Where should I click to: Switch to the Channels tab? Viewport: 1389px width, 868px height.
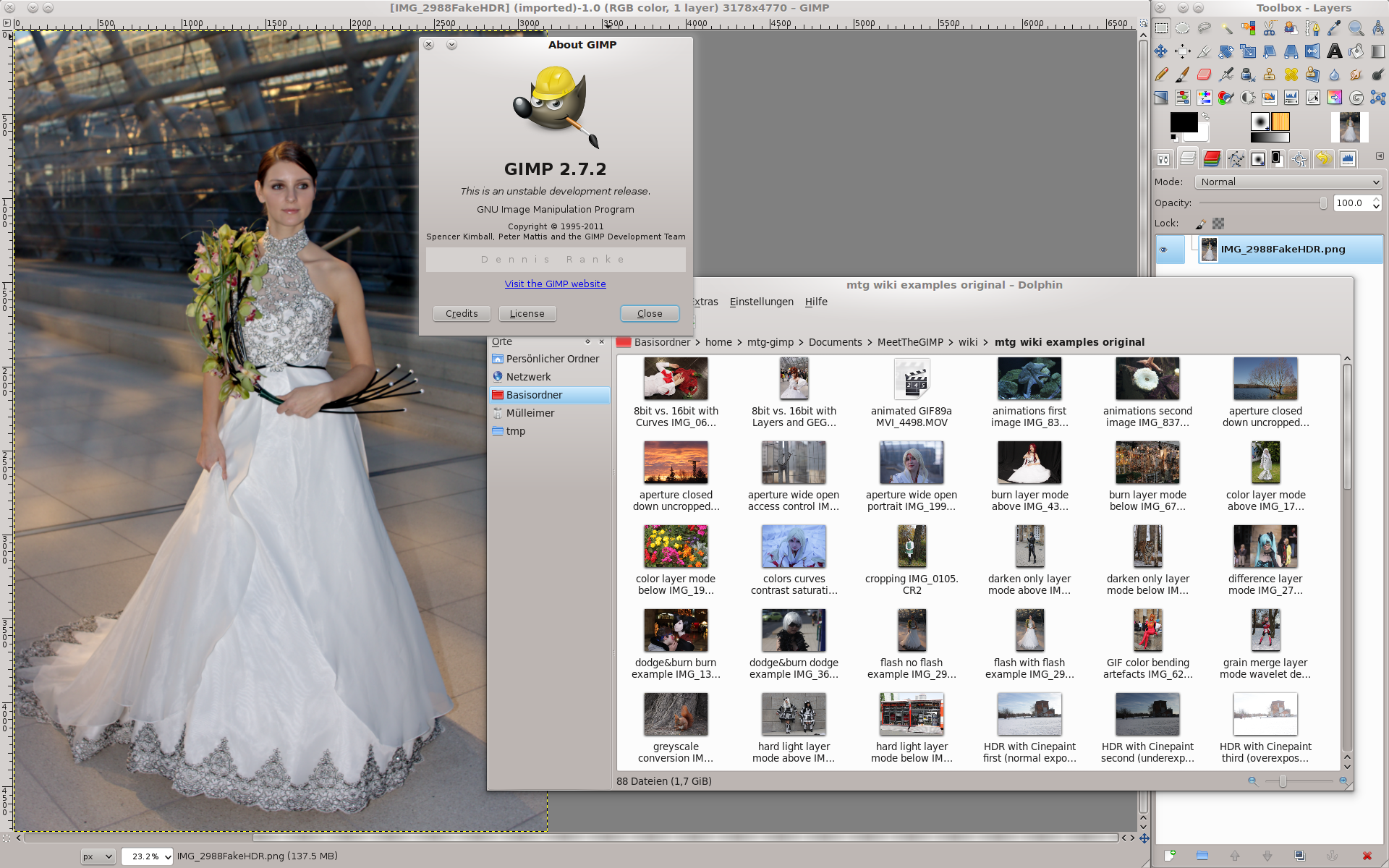click(x=1212, y=158)
